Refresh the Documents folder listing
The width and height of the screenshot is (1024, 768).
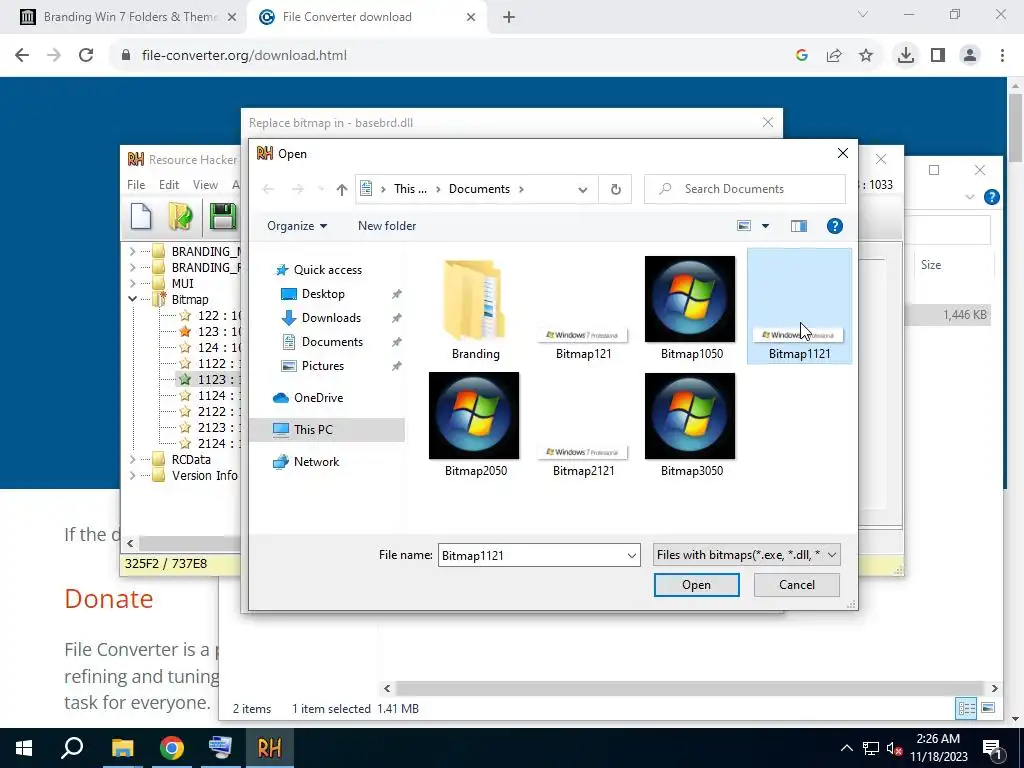pos(615,189)
